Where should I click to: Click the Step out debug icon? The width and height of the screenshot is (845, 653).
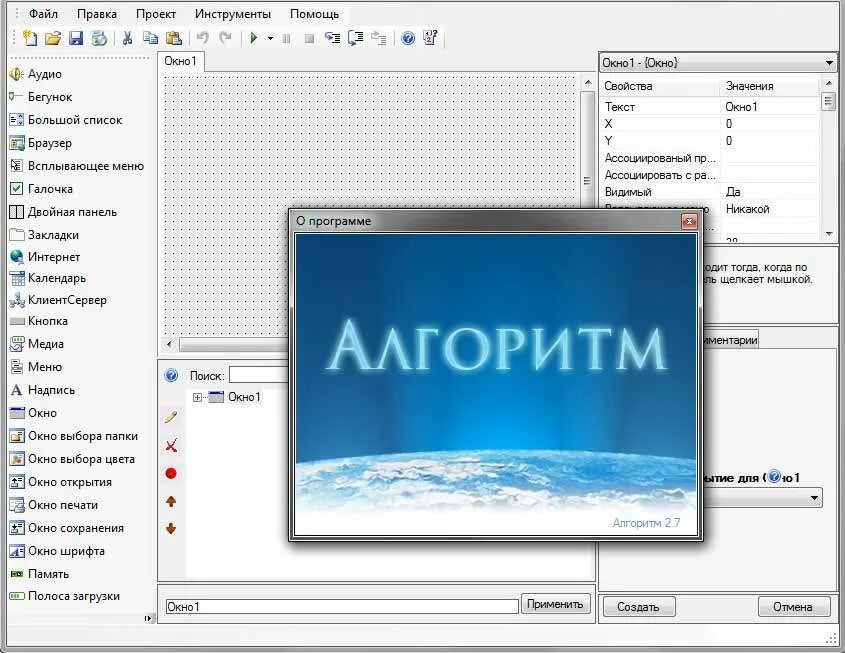[379, 38]
